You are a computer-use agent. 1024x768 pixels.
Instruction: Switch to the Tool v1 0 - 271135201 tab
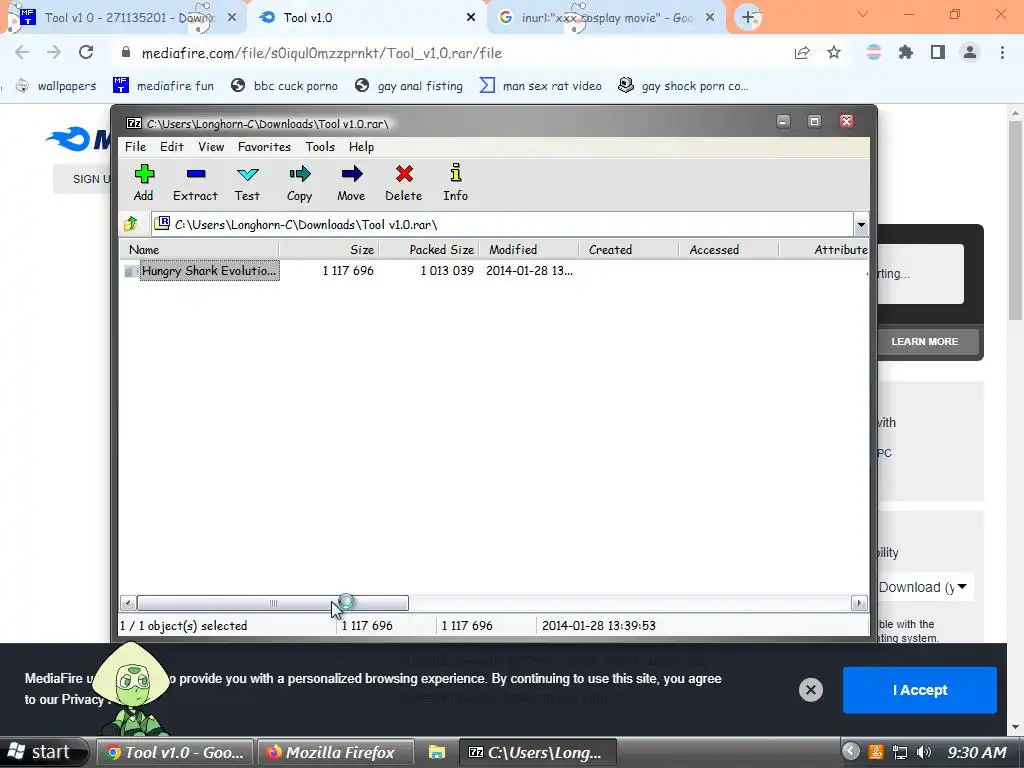[124, 18]
